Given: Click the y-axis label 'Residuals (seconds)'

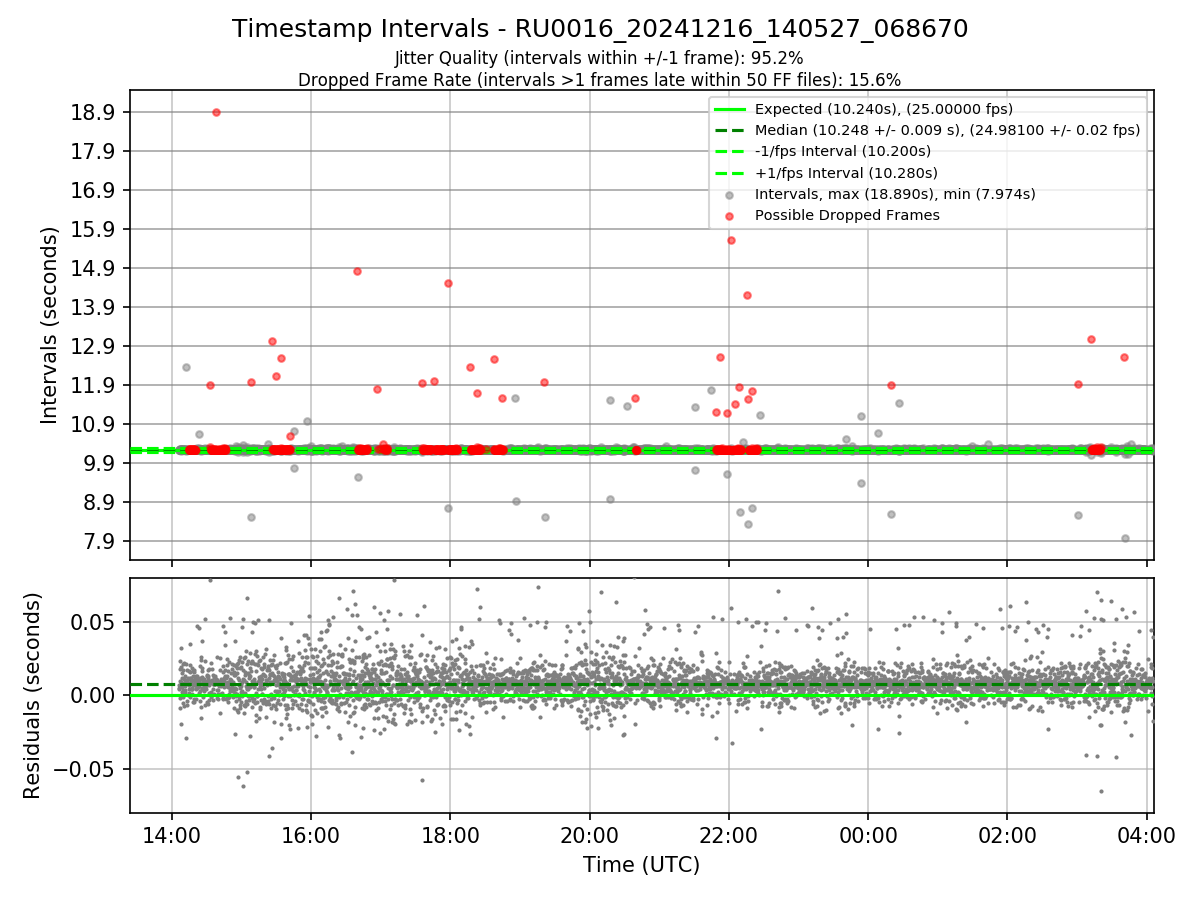Looking at the screenshot, I should click(32, 695).
